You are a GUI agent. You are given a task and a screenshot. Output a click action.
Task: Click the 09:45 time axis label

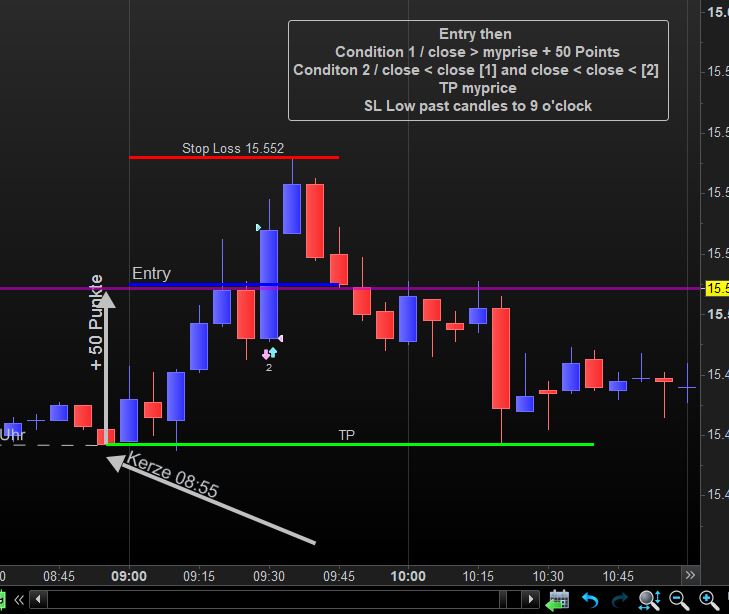pyautogui.click(x=339, y=576)
